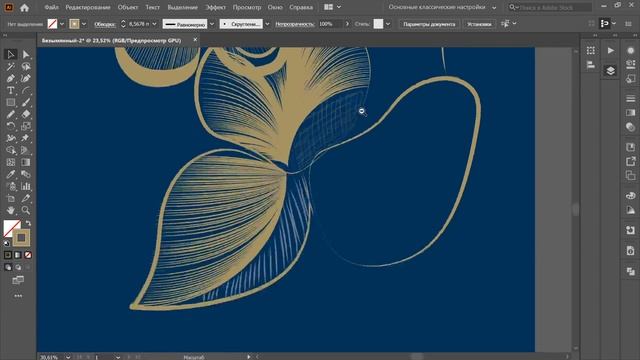Select the Scale tool

tap(26, 126)
